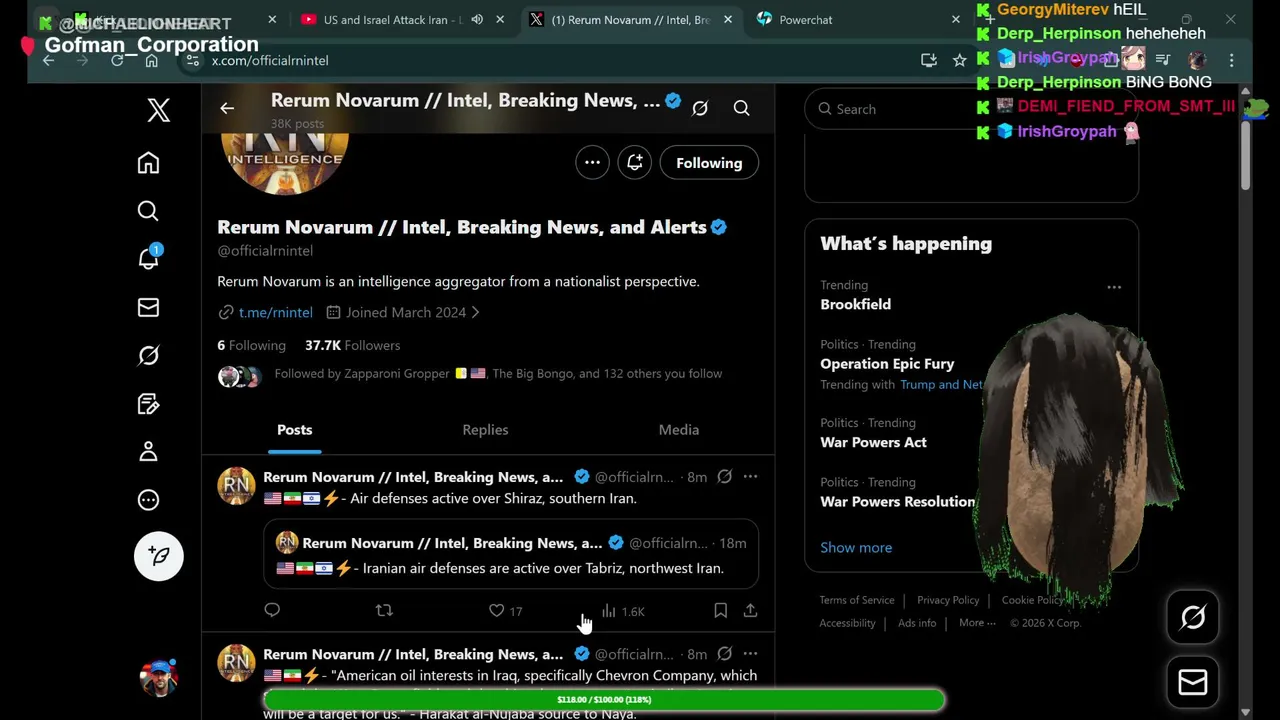Open 37.7K Followers list
This screenshot has height=720, width=1280.
coord(352,345)
